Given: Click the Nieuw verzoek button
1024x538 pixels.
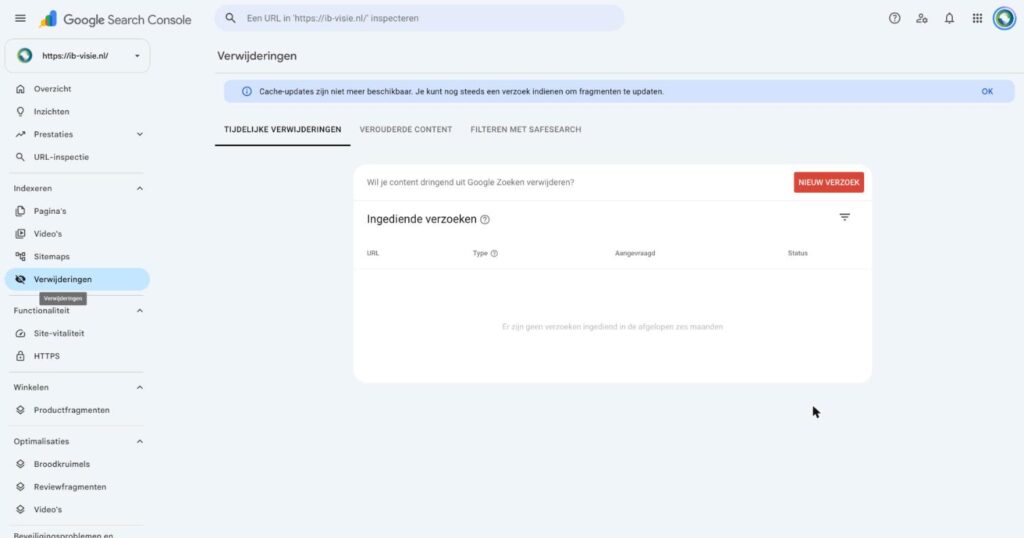Looking at the screenshot, I should 829,182.
